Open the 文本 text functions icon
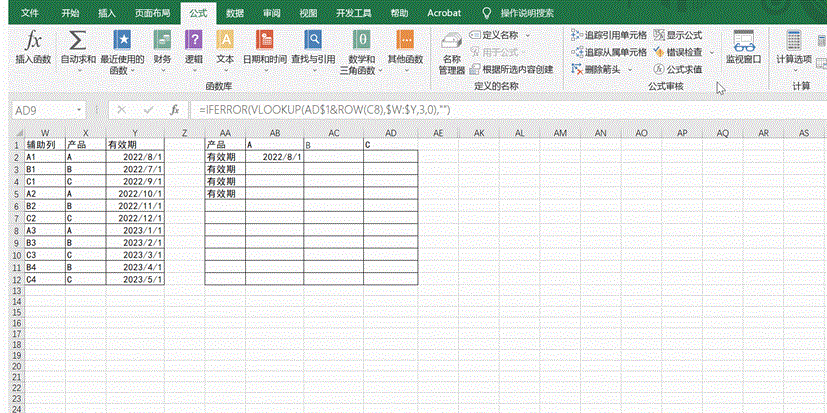This screenshot has height=413, width=827. pos(225,42)
